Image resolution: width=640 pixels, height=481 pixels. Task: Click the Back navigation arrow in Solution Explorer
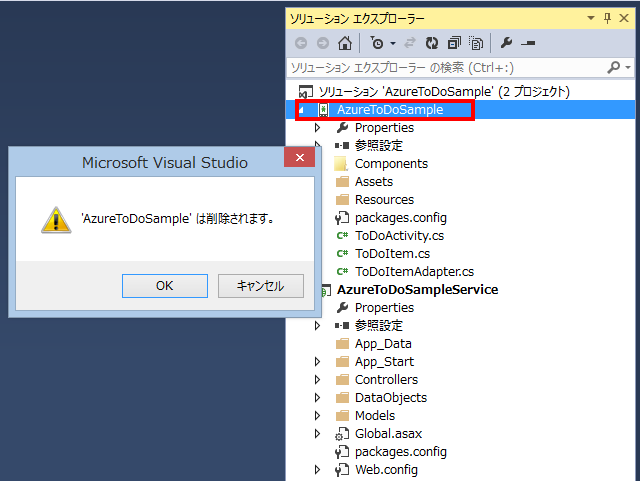coord(301,43)
